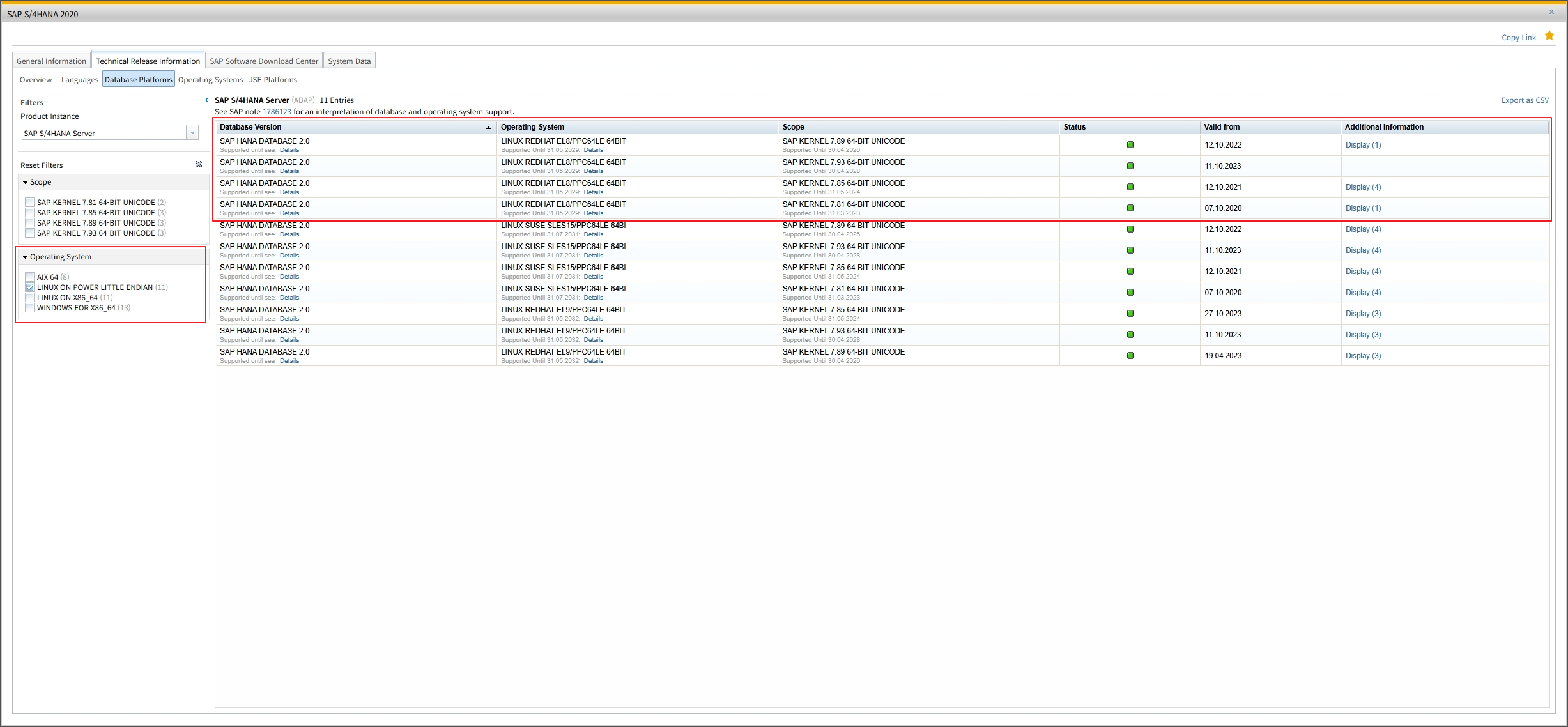
Task: Open Display (3) in 27.10.2023 row
Action: 1363,314
